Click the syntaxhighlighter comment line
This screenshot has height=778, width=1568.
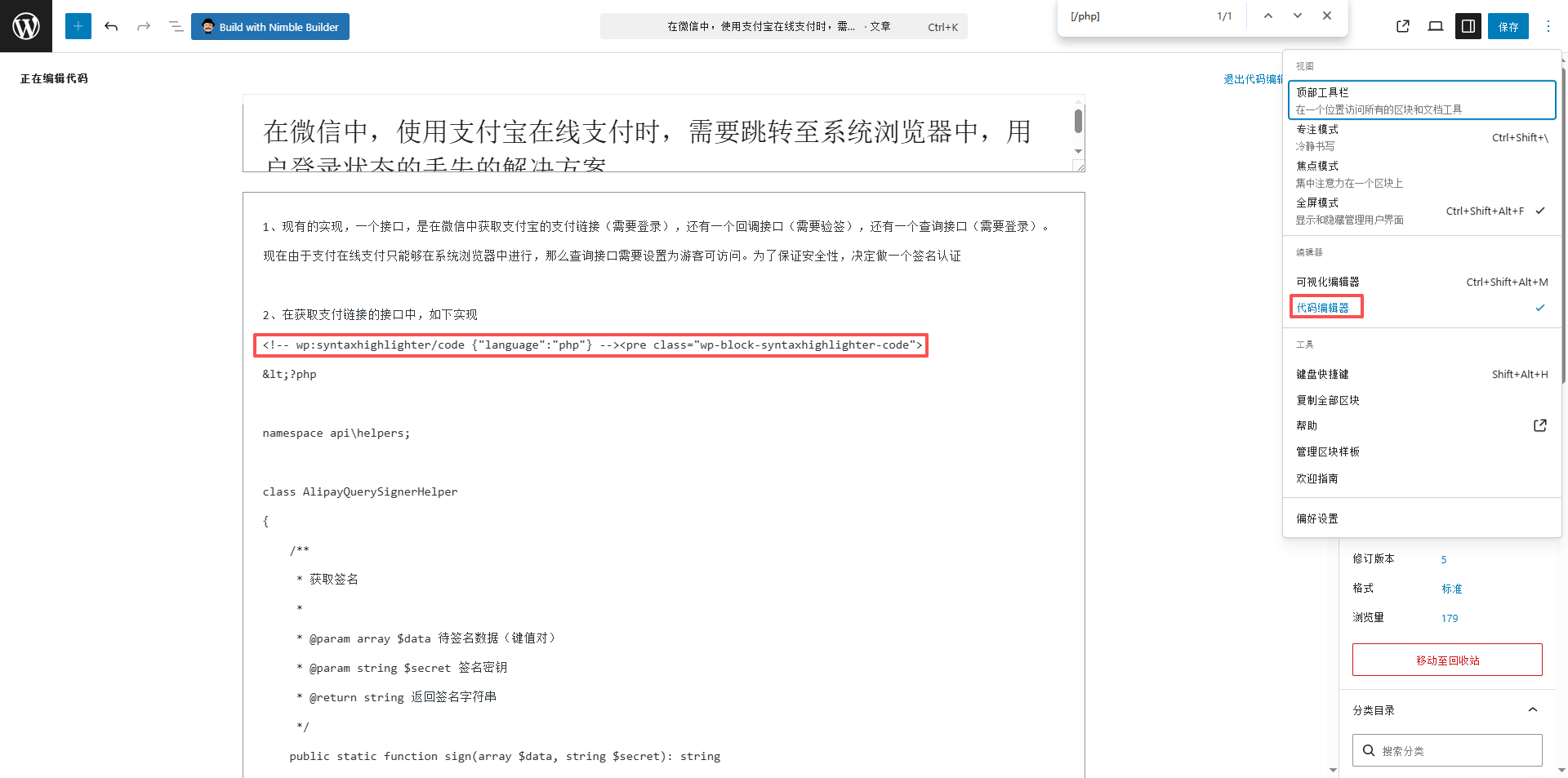[x=591, y=345]
